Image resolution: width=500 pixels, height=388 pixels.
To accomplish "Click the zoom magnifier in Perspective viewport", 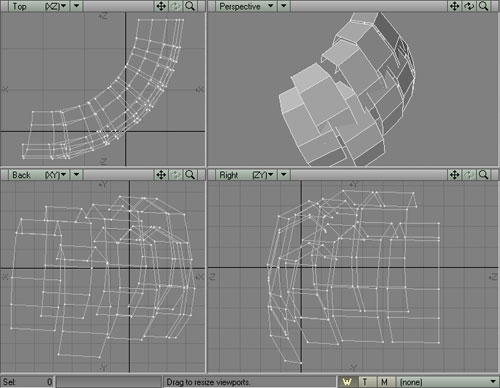I will click(483, 6).
